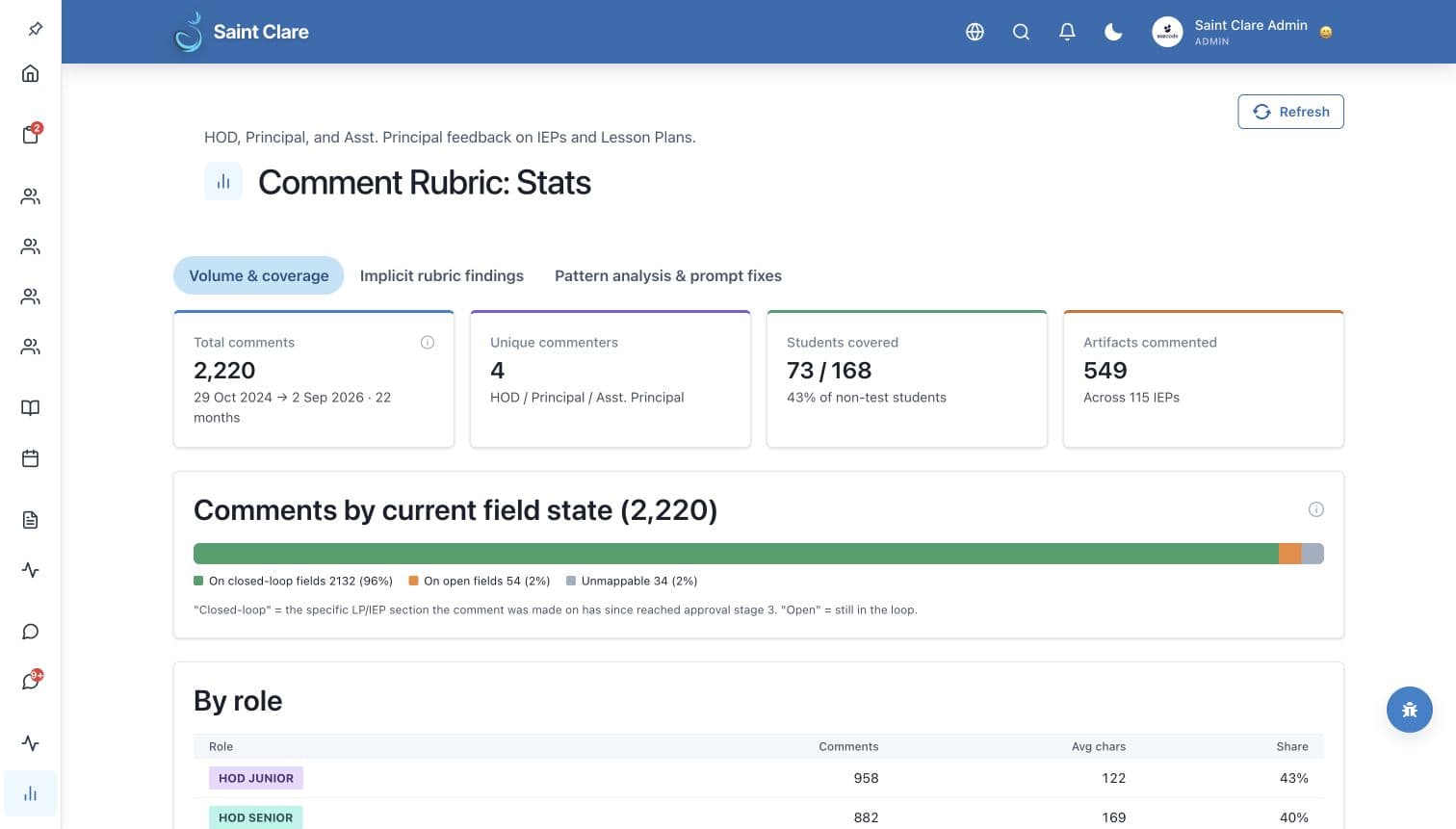Screen dimensions: 1456x829
Task: Open the document page sidebar icon
Action: point(31,520)
